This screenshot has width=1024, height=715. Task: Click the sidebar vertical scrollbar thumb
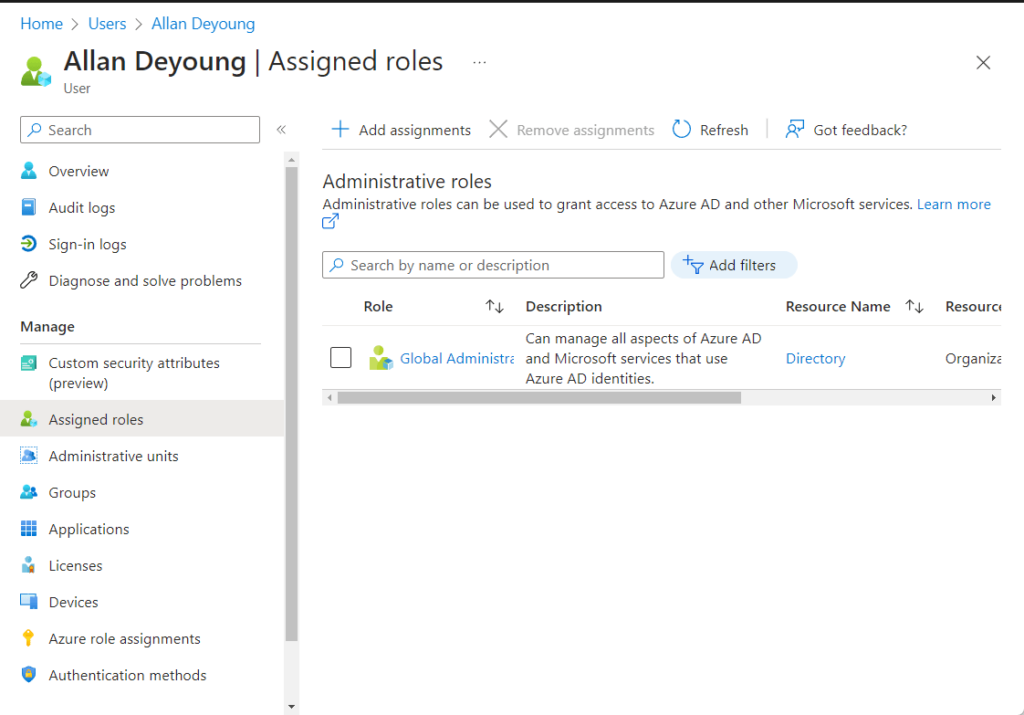click(x=291, y=404)
